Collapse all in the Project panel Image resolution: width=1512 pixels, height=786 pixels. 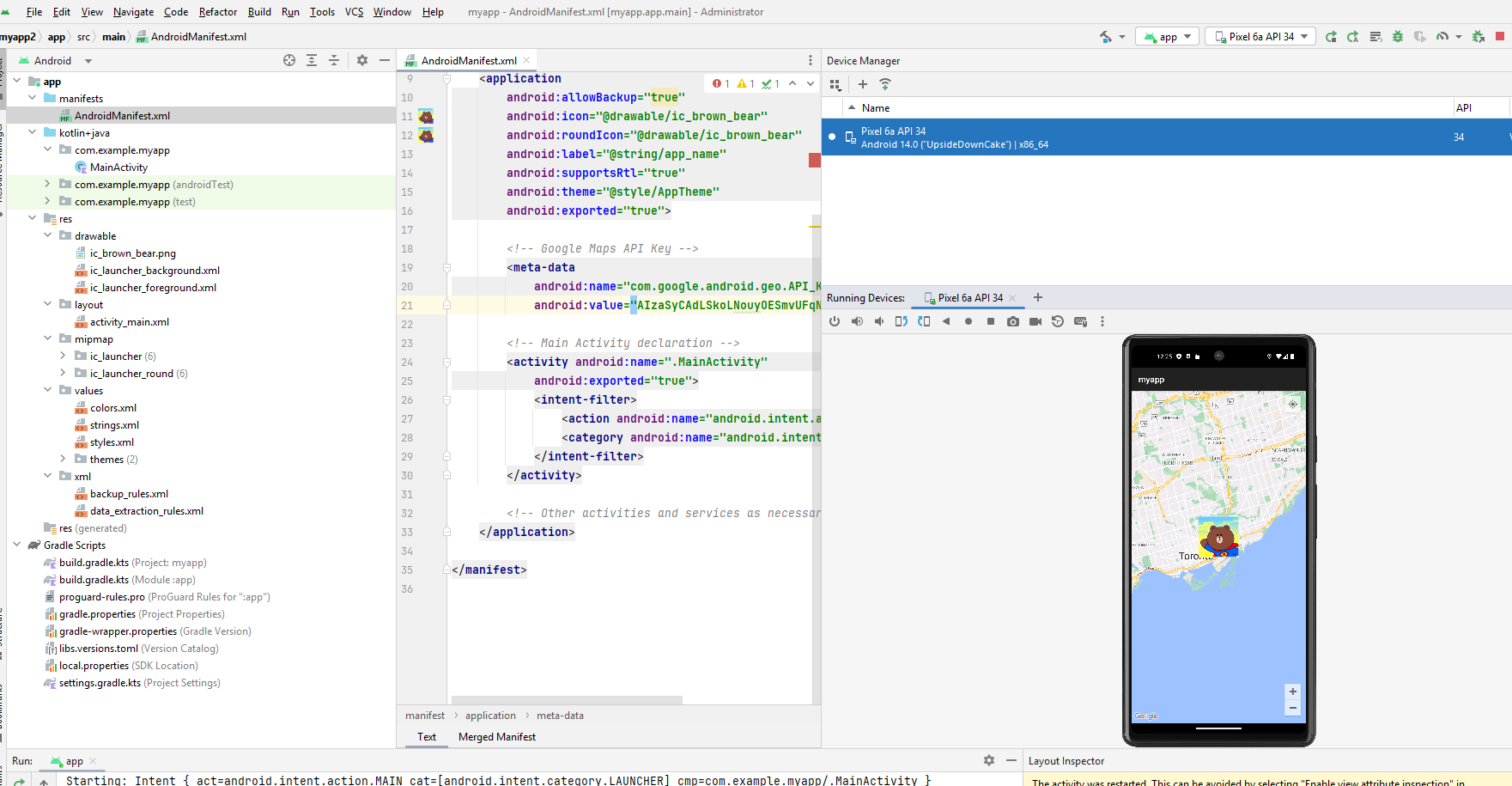pos(334,61)
